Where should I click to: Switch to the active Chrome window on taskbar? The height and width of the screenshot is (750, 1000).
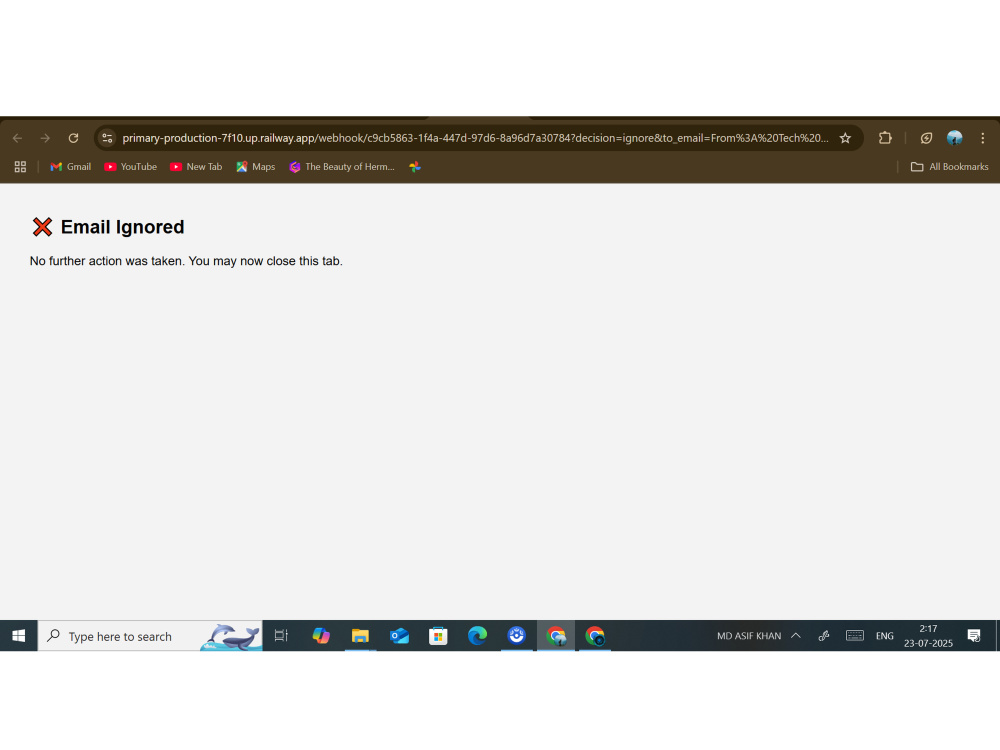[556, 636]
